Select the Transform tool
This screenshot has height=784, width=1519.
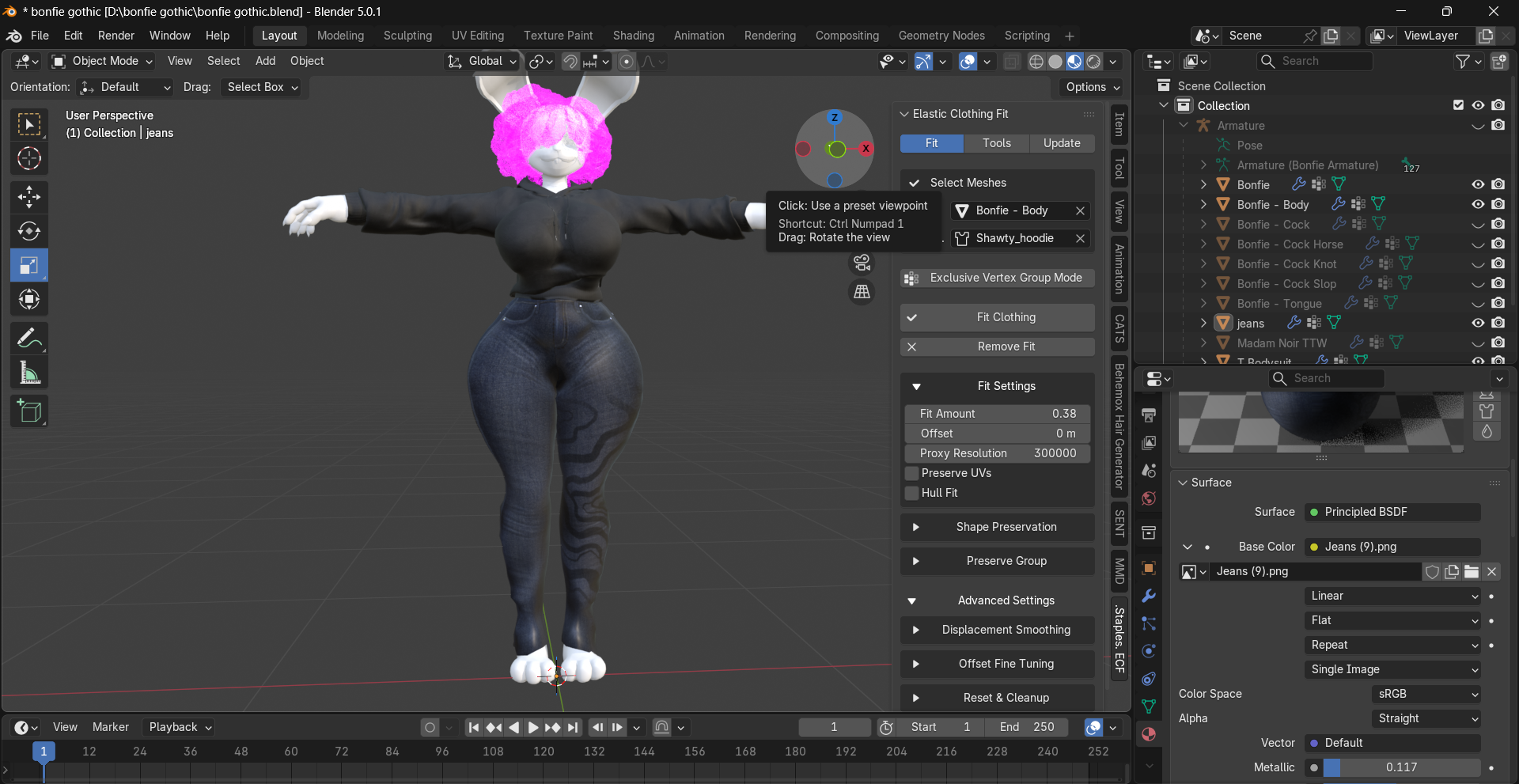[x=29, y=299]
